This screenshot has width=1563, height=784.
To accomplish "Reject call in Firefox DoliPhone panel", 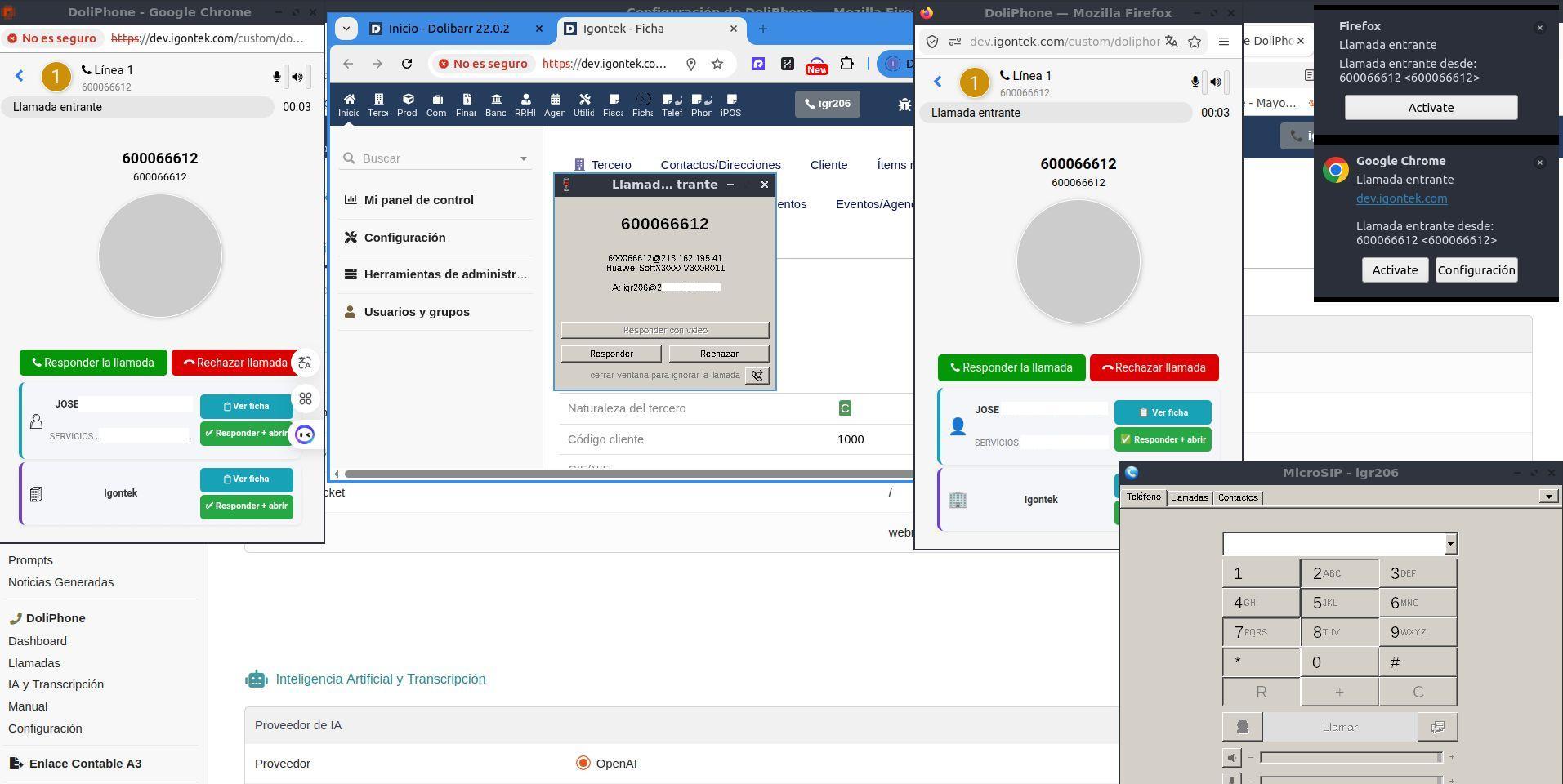I will pyautogui.click(x=1154, y=367).
